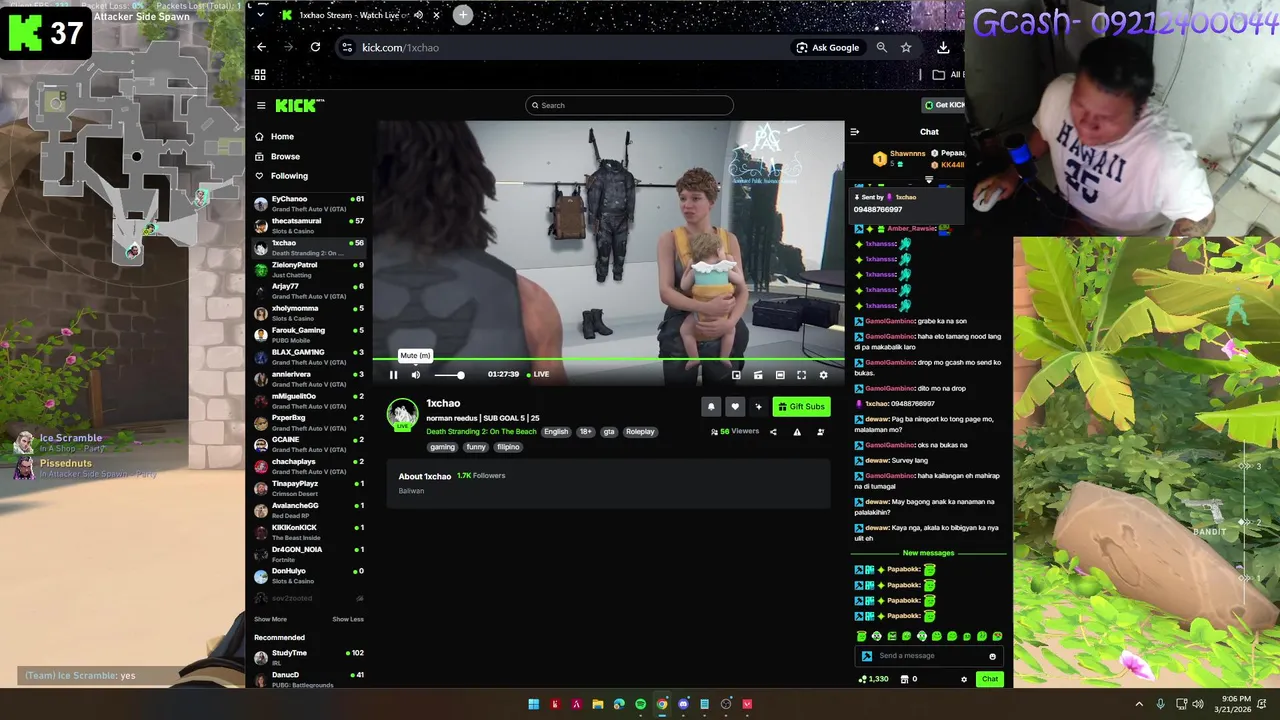This screenshot has width=1280, height=720.
Task: Click the sparkle button beside Gift Subs
Action: click(758, 406)
